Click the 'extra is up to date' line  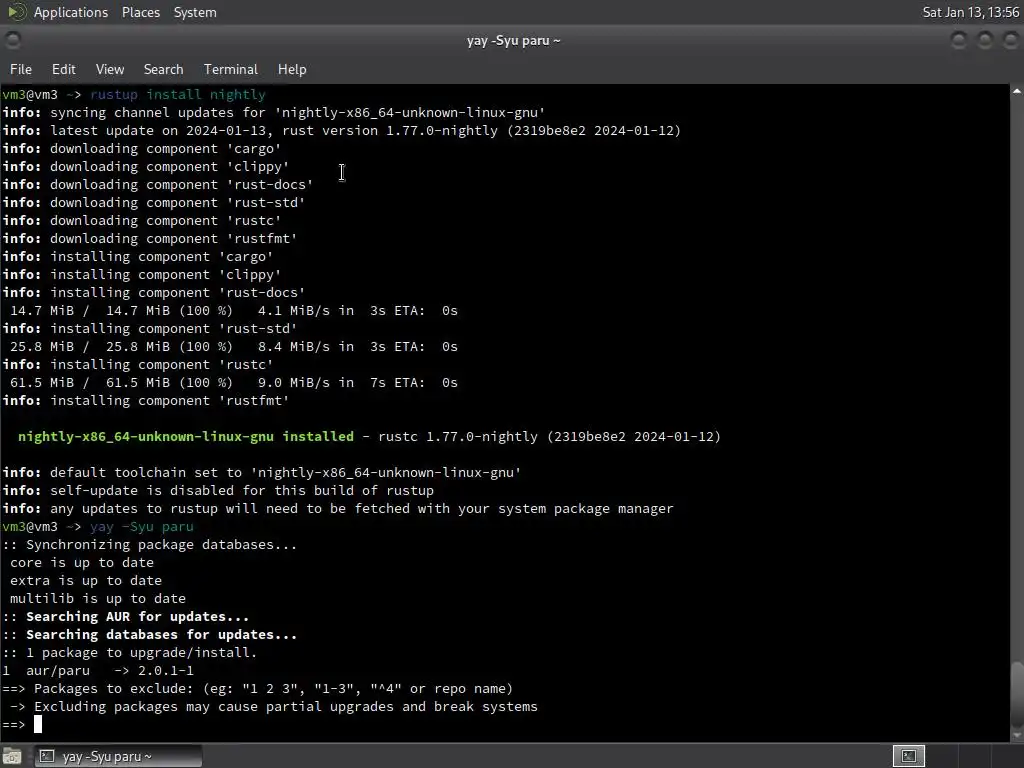pyautogui.click(x=86, y=581)
